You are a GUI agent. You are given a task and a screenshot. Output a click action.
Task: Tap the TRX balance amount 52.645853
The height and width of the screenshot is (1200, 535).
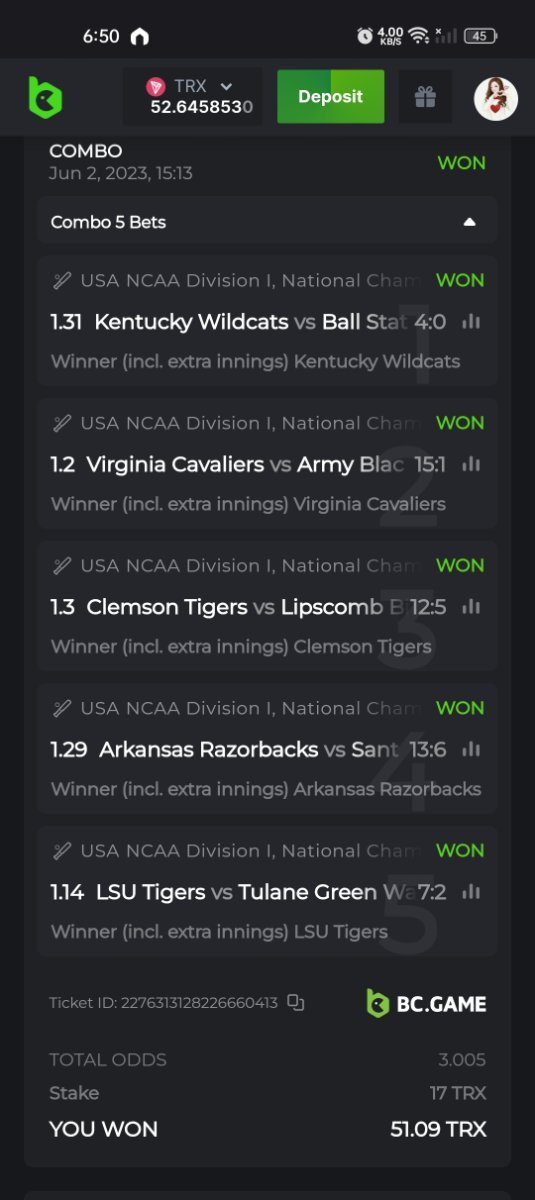(x=202, y=107)
